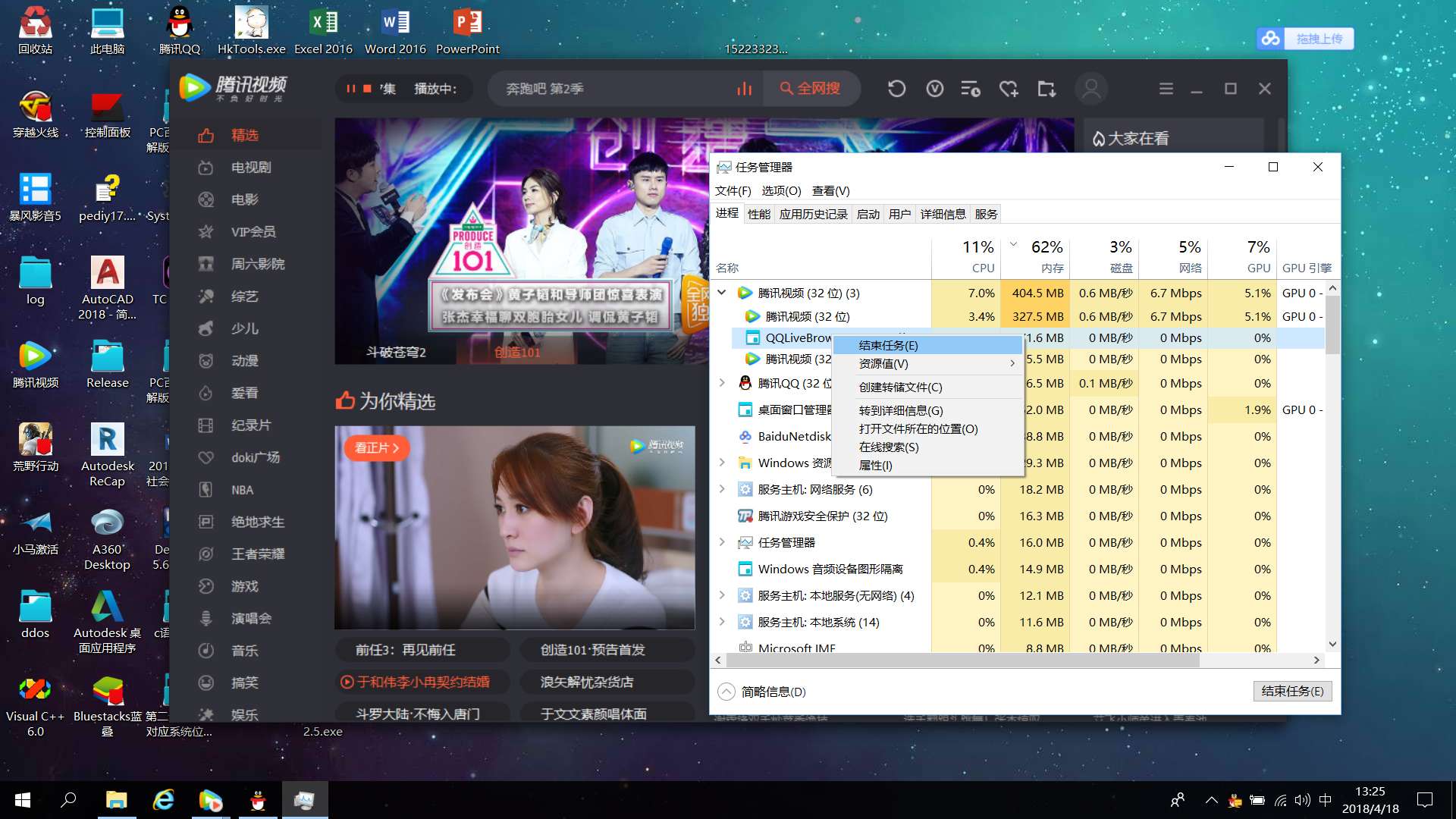Open the 查看(V) menu in Task Manager

[830, 190]
